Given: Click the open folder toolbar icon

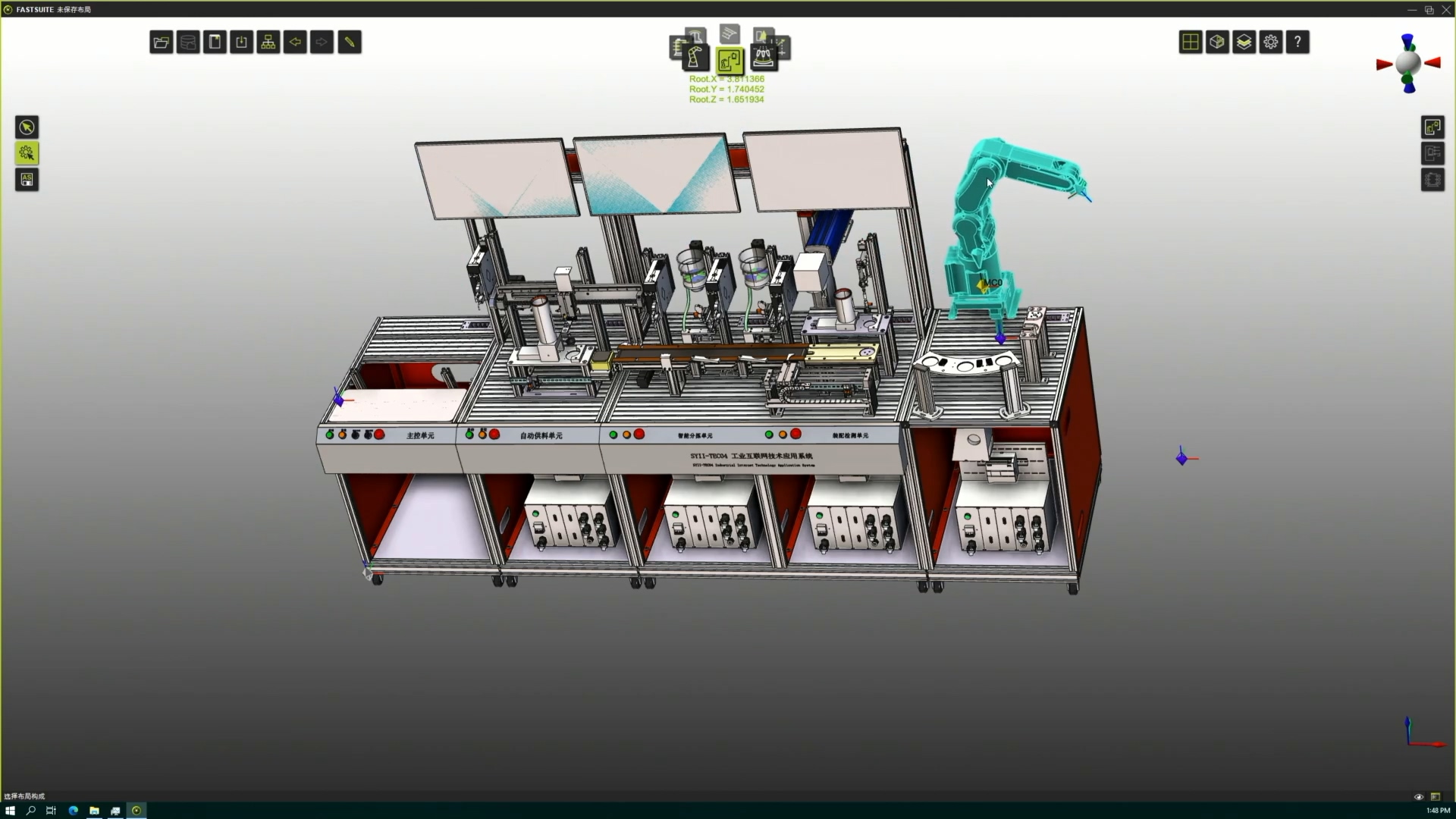Looking at the screenshot, I should (161, 42).
